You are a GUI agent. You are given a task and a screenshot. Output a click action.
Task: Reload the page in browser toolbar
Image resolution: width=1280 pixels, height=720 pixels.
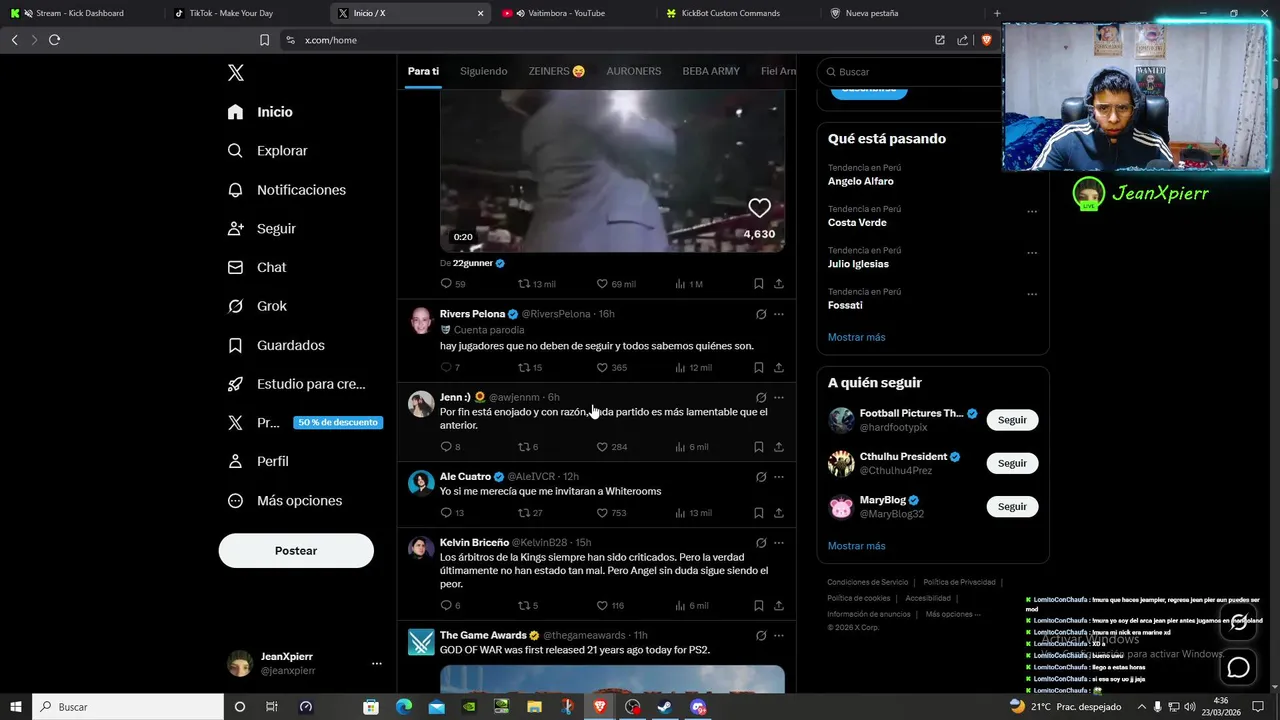[x=54, y=40]
